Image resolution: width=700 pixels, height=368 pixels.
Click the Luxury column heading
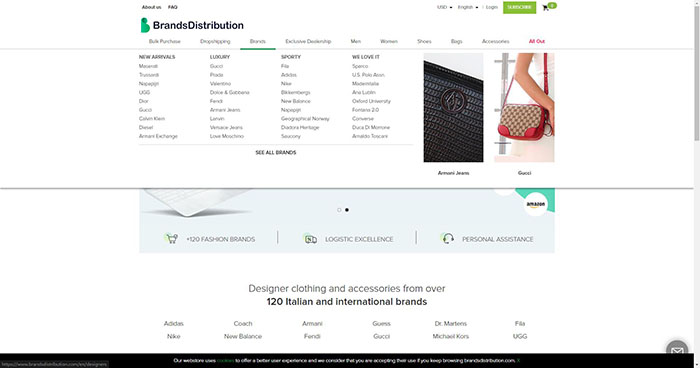(220, 57)
